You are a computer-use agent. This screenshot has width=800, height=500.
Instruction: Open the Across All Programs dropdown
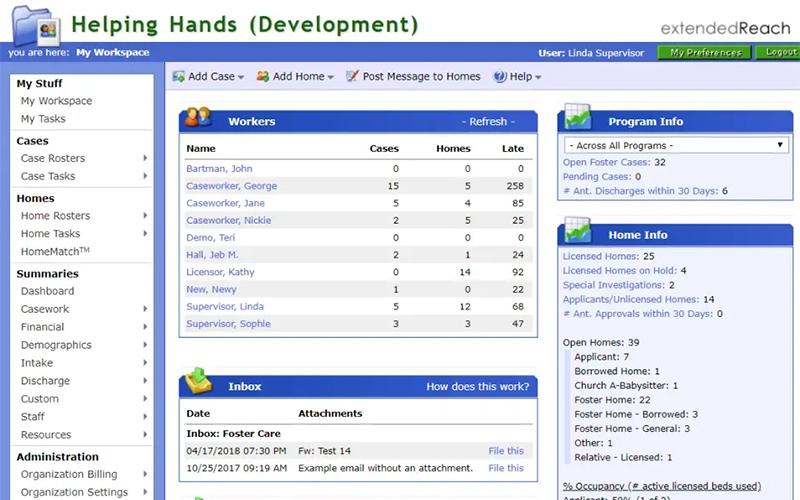(676, 145)
